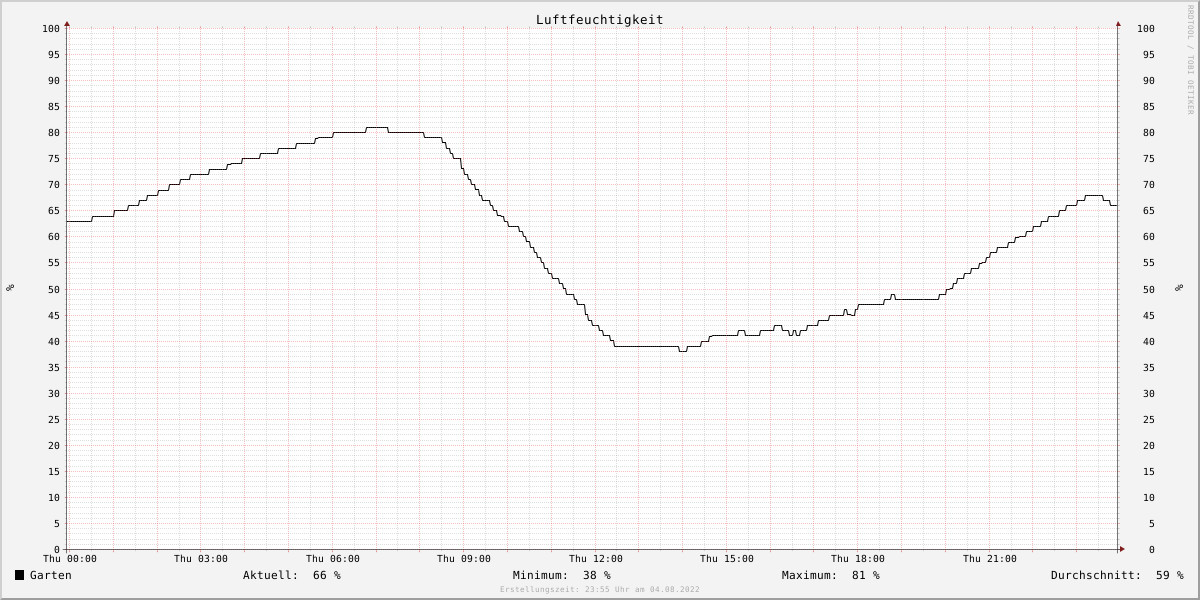Click the Aktuell 66 % value
Screen dimensions: 1200x600
(x=327, y=575)
